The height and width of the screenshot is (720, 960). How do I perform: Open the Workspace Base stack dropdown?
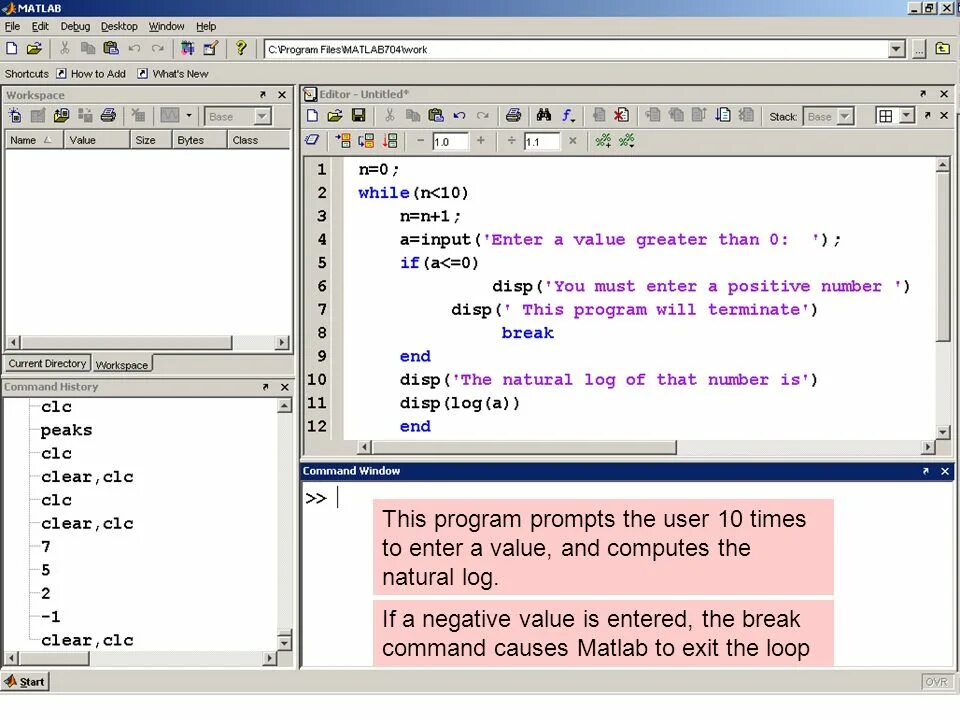coord(263,116)
